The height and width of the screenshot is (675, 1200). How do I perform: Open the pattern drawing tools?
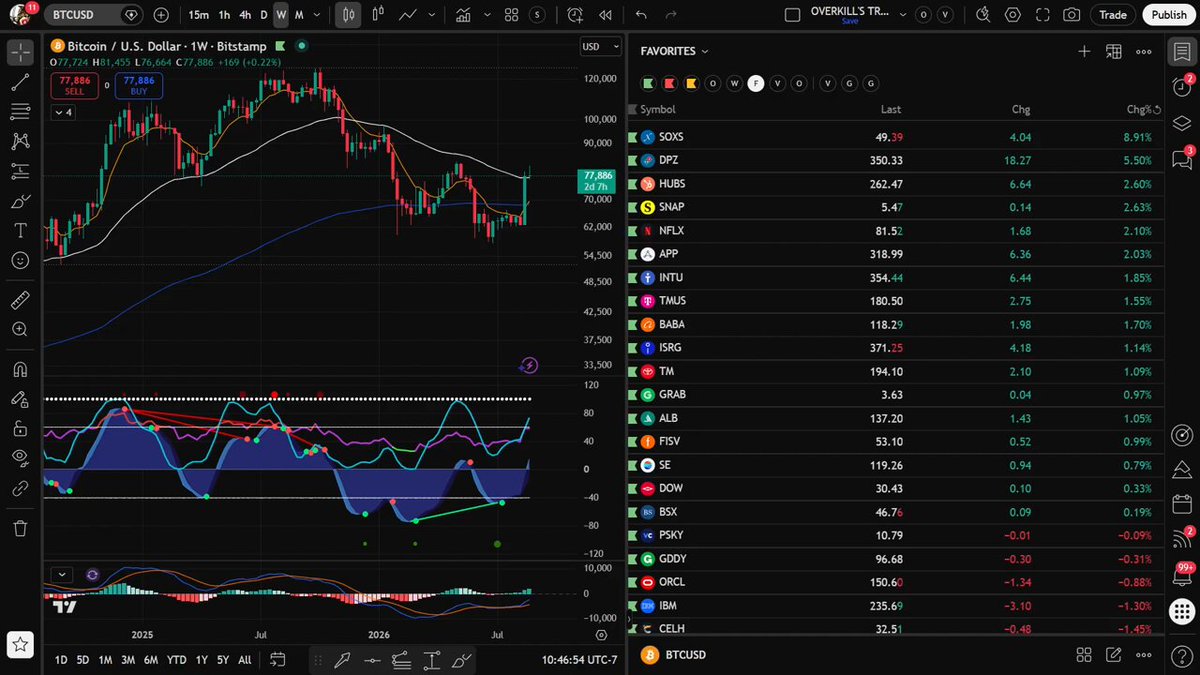[21, 142]
